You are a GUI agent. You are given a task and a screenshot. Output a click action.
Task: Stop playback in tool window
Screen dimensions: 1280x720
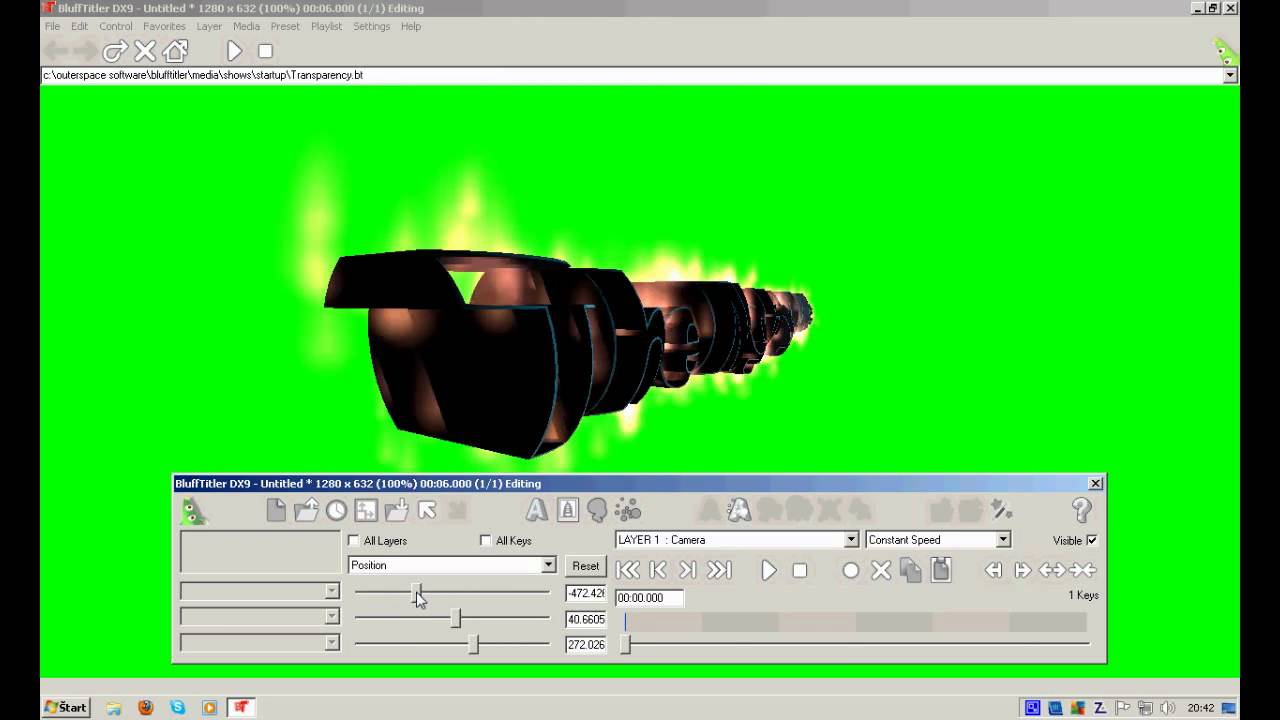click(799, 570)
